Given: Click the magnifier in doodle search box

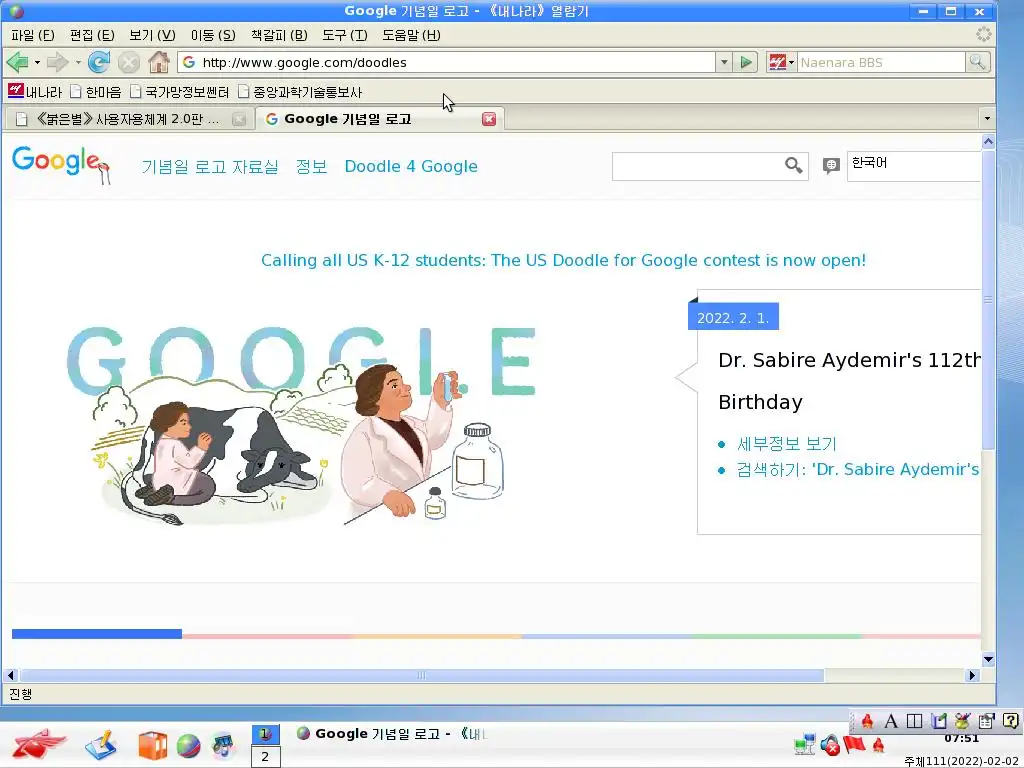Looking at the screenshot, I should coord(793,166).
